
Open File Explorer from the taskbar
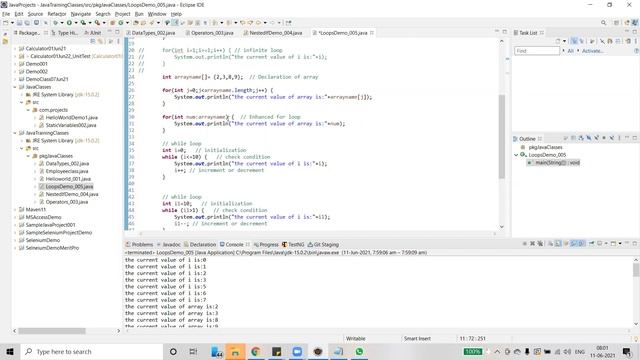[x=235, y=351]
